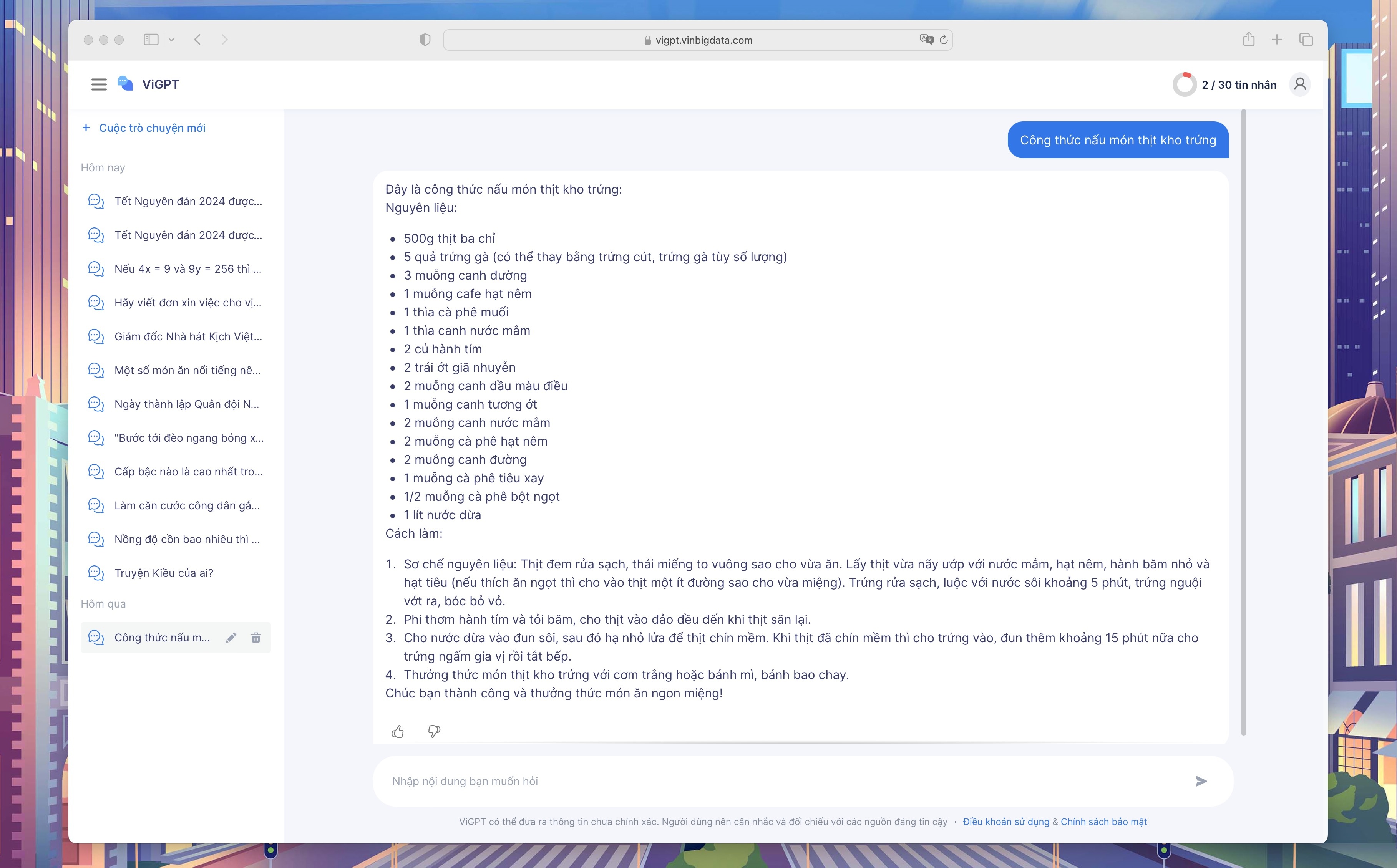The image size is (1397, 868).
Task: Open the chat bubble icon next to 'Truyện Kiều của ai?'
Action: point(95,572)
